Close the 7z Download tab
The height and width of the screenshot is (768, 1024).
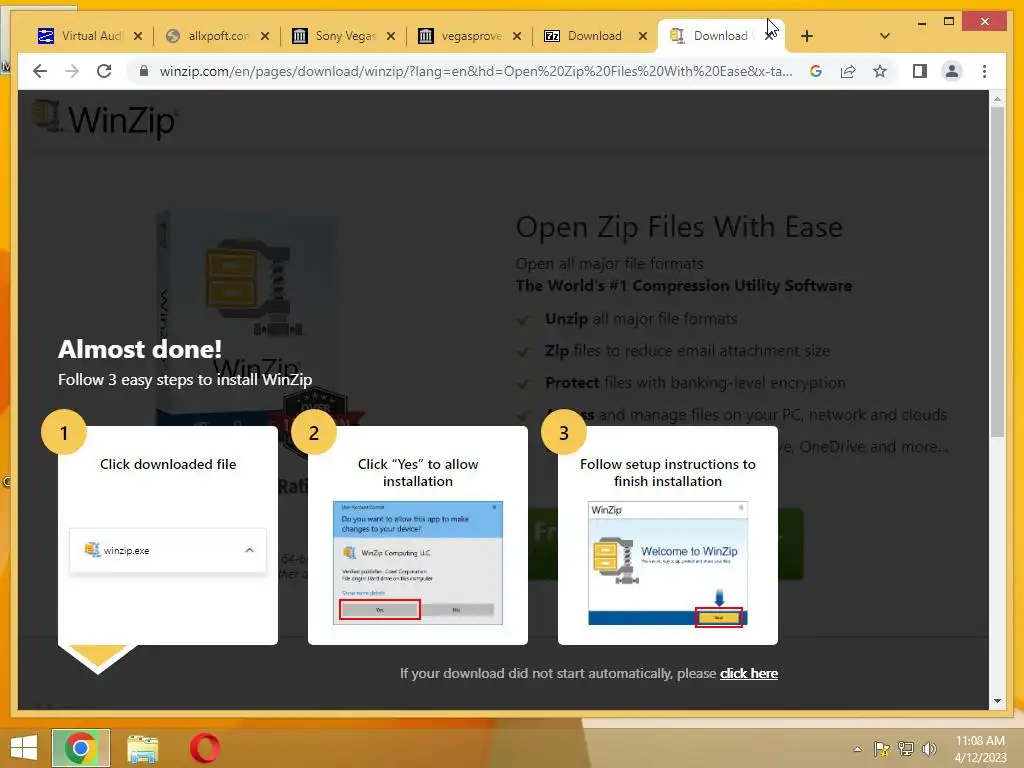click(643, 36)
